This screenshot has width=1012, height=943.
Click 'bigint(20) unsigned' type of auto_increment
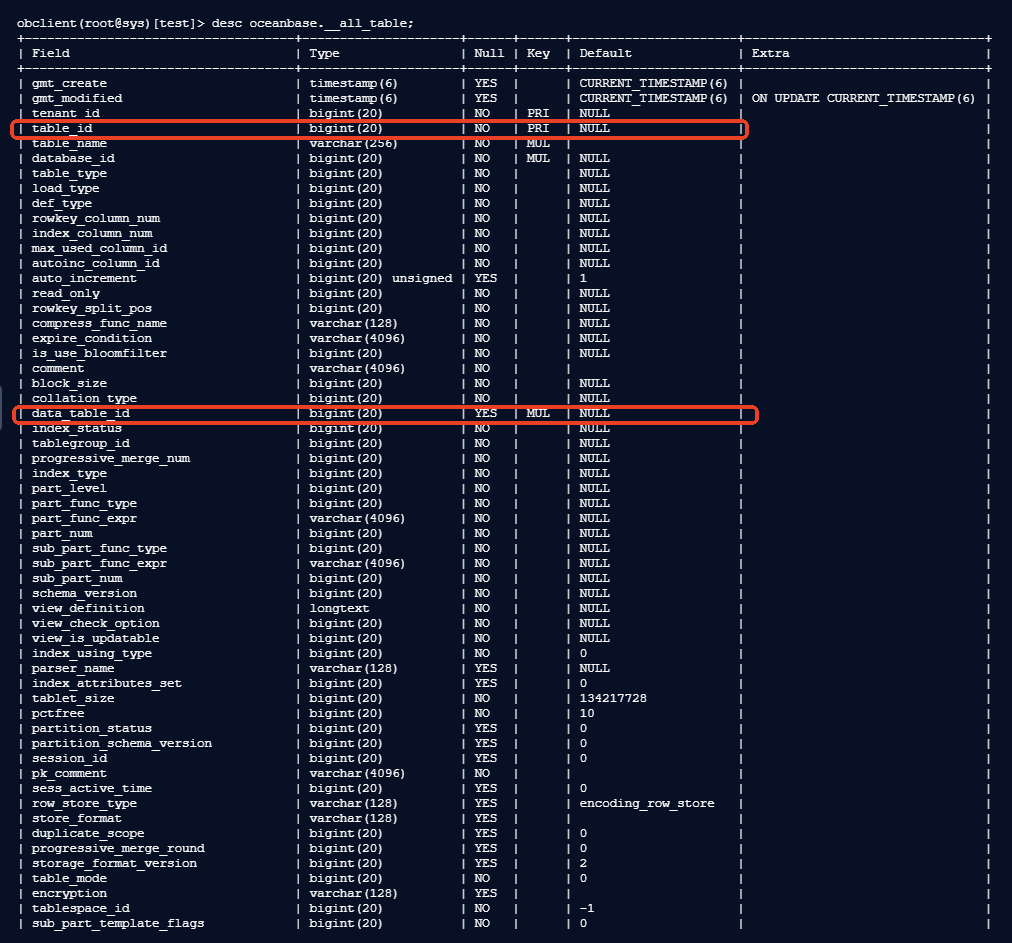pyautogui.click(x=380, y=278)
